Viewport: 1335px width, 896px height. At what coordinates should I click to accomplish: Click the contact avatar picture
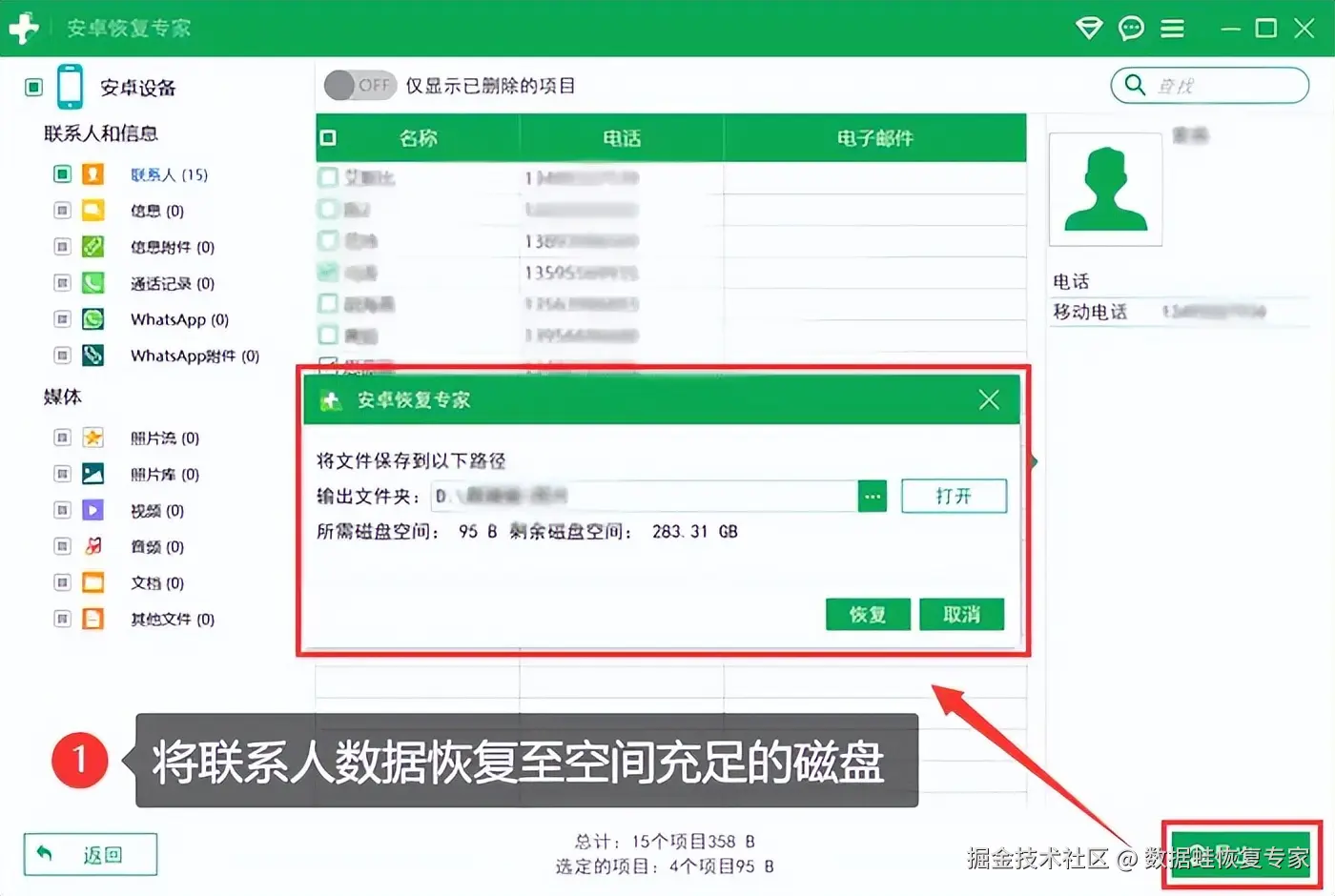(1105, 189)
